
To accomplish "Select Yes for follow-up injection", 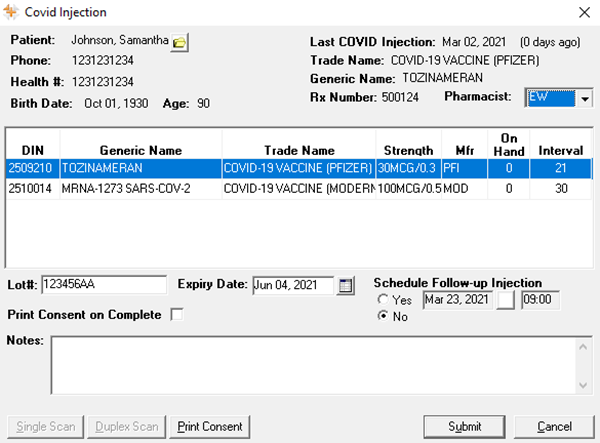I will pyautogui.click(x=383, y=300).
